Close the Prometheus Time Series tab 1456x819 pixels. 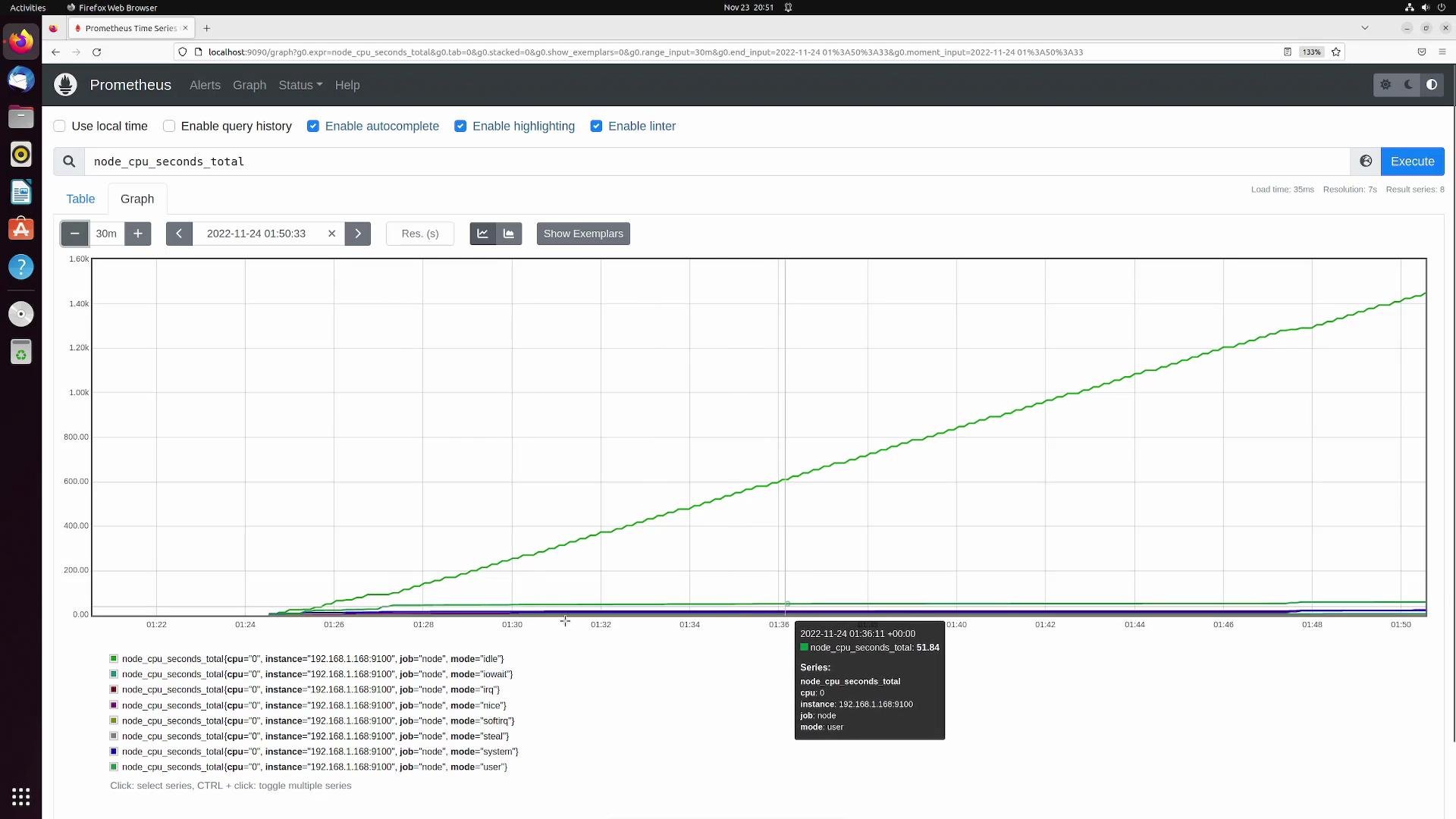[x=185, y=28]
